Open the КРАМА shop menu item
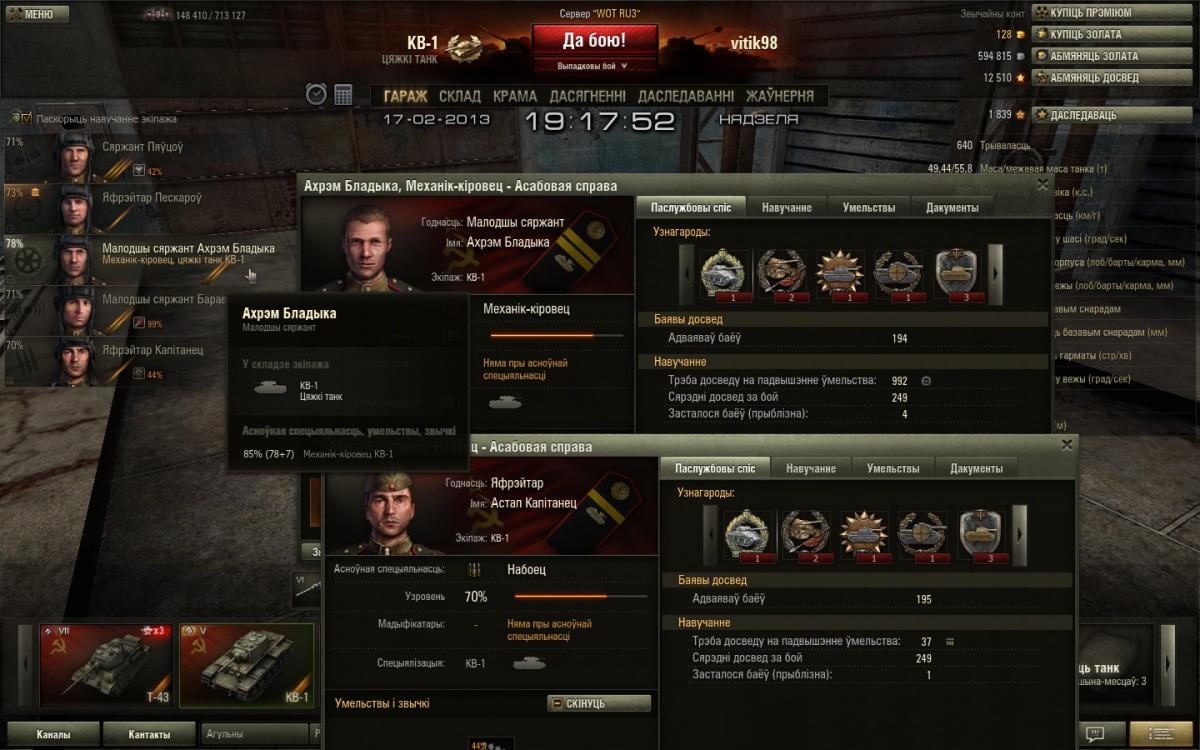The width and height of the screenshot is (1200, 750). [x=515, y=97]
